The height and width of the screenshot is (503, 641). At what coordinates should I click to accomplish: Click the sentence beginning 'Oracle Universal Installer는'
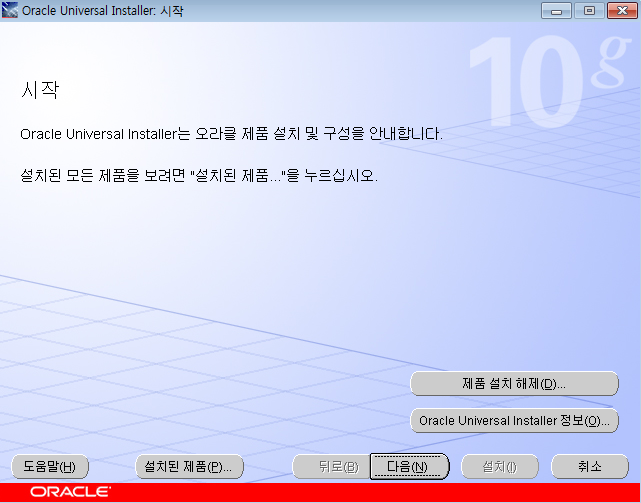pyautogui.click(x=231, y=134)
